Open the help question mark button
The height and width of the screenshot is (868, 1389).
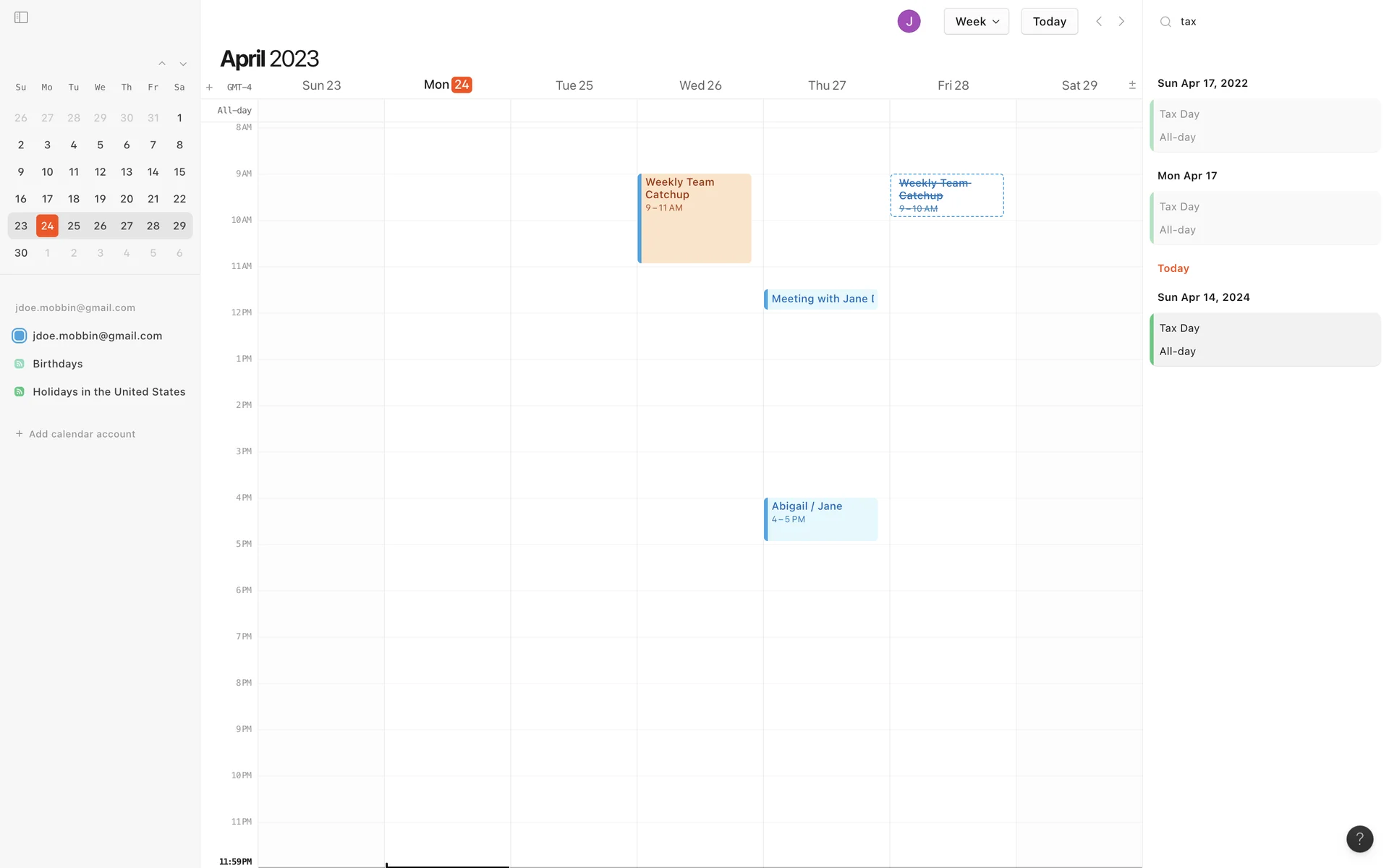click(1359, 839)
